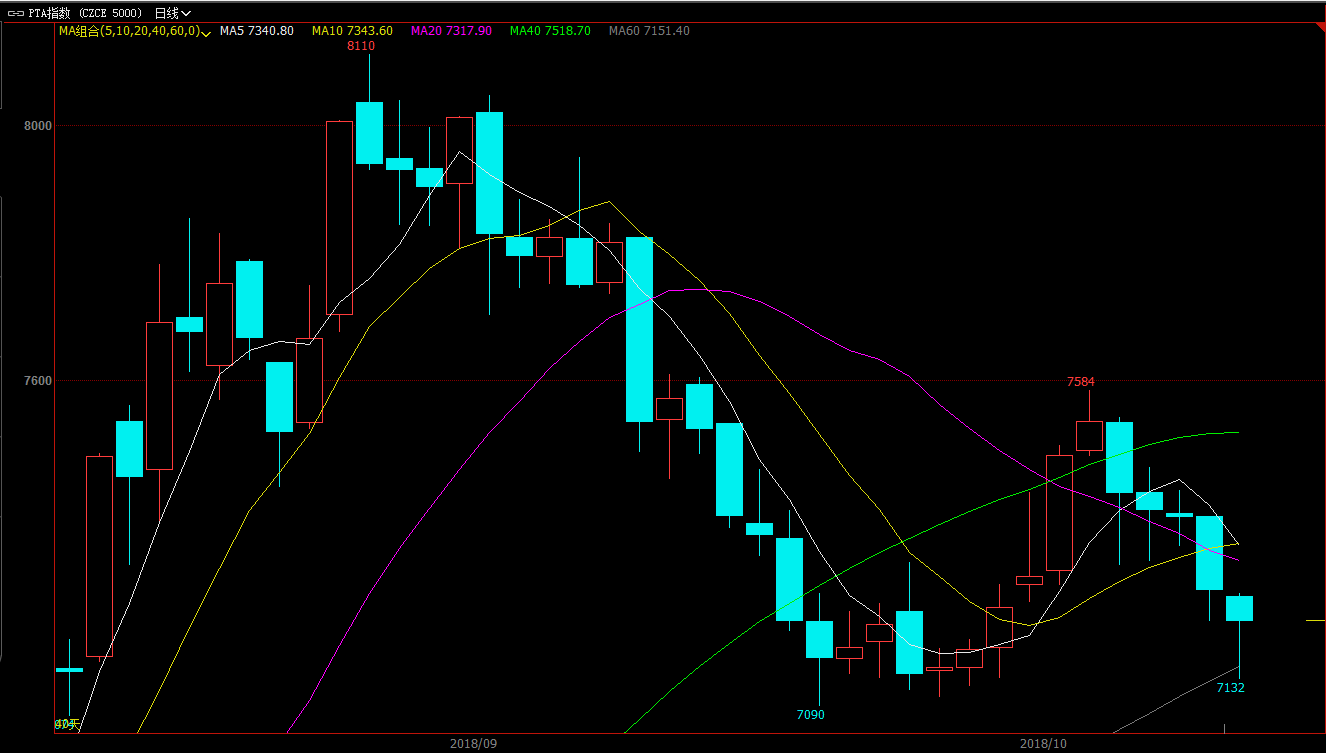
Task: Click the 7600 price axis label
Action: coord(38,381)
